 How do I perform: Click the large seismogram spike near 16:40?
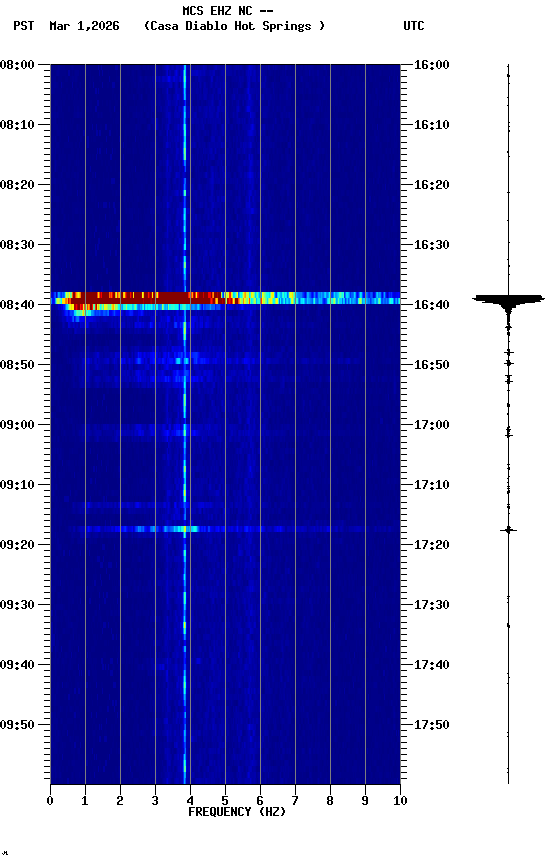508,301
